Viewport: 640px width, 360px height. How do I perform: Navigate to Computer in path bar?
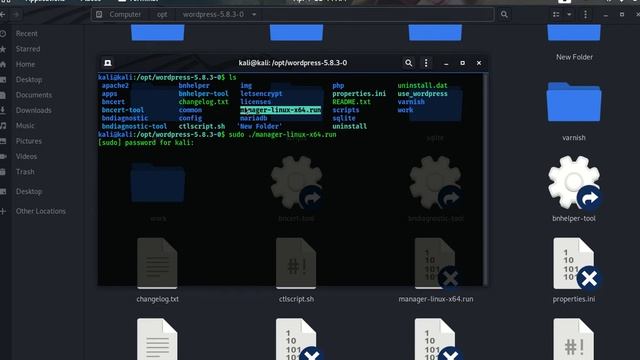(125, 14)
